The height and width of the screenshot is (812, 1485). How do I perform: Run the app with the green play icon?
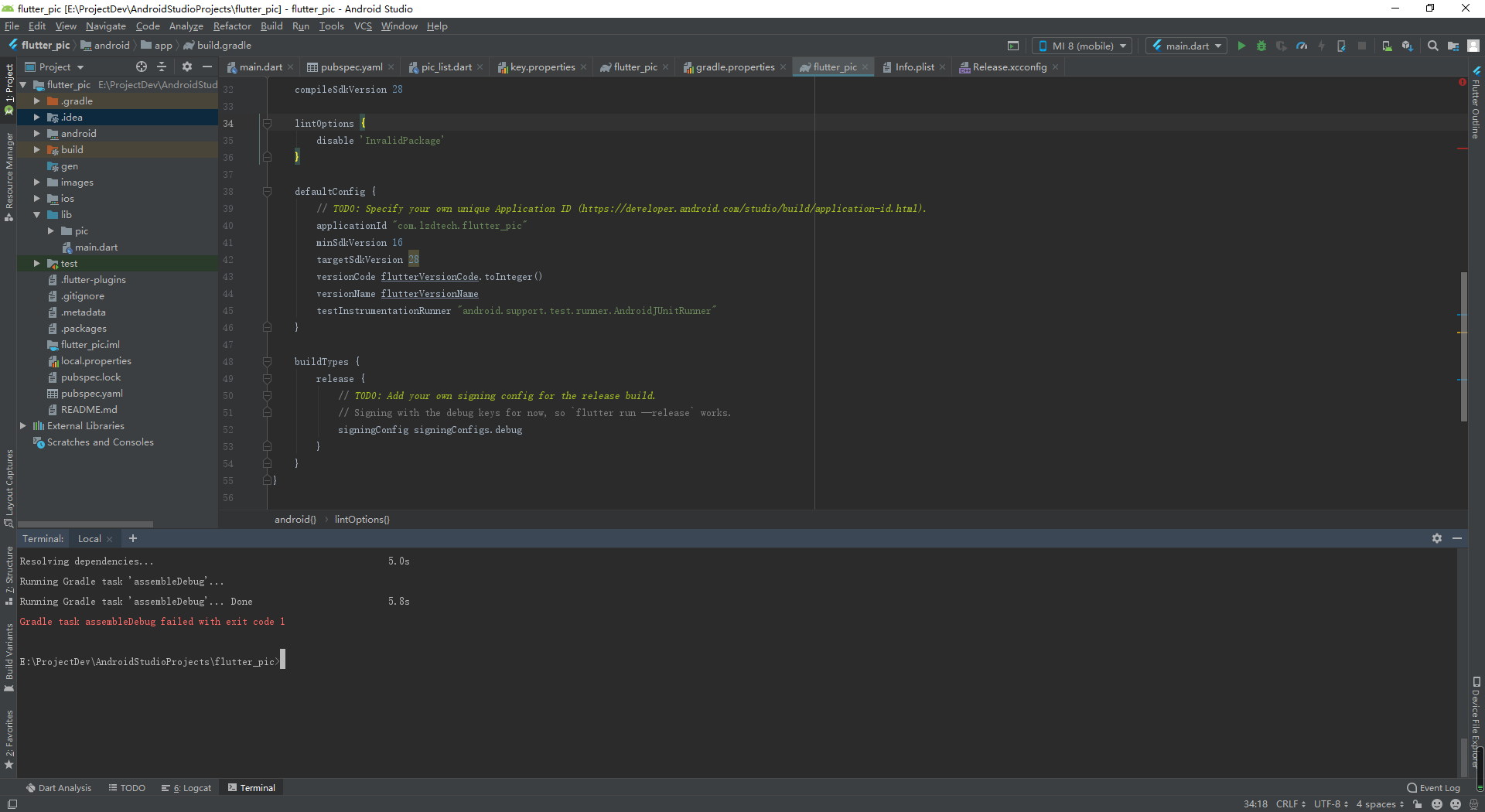pos(1241,46)
